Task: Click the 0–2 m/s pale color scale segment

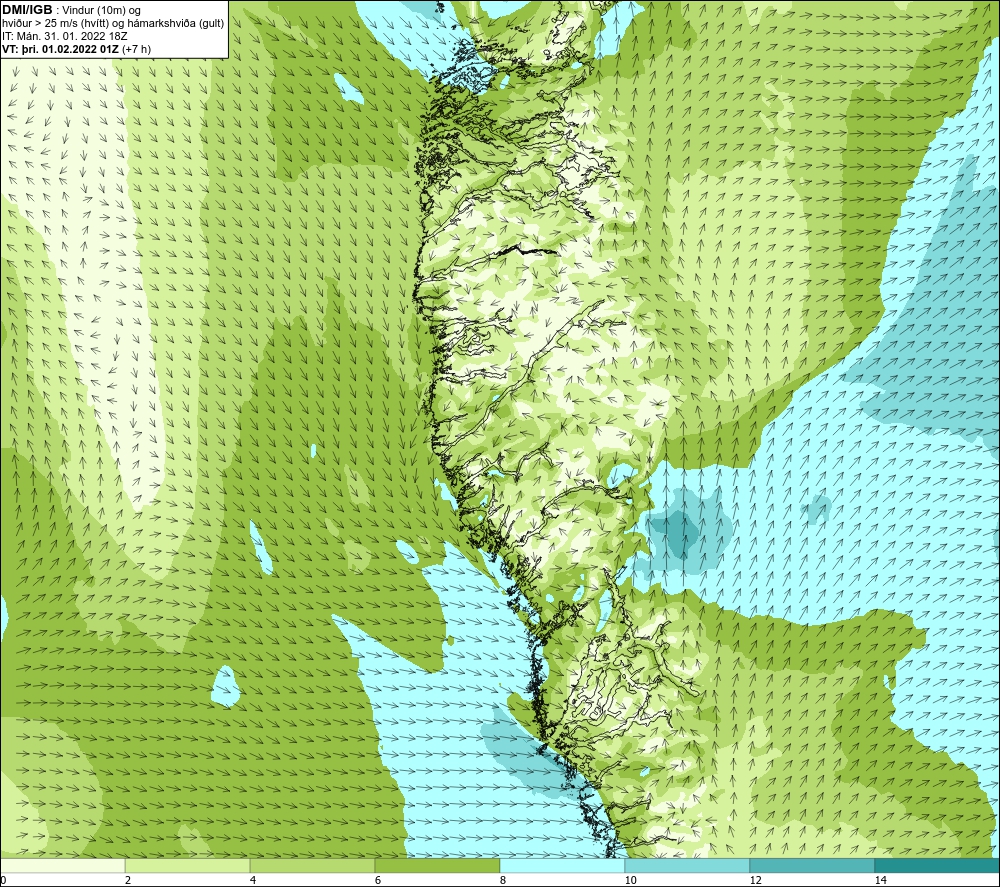Action: click(x=62, y=865)
